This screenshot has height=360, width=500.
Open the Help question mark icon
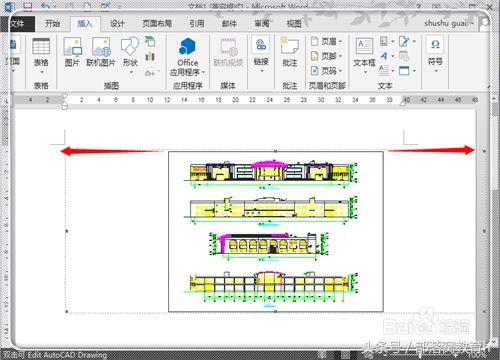coord(419,6)
